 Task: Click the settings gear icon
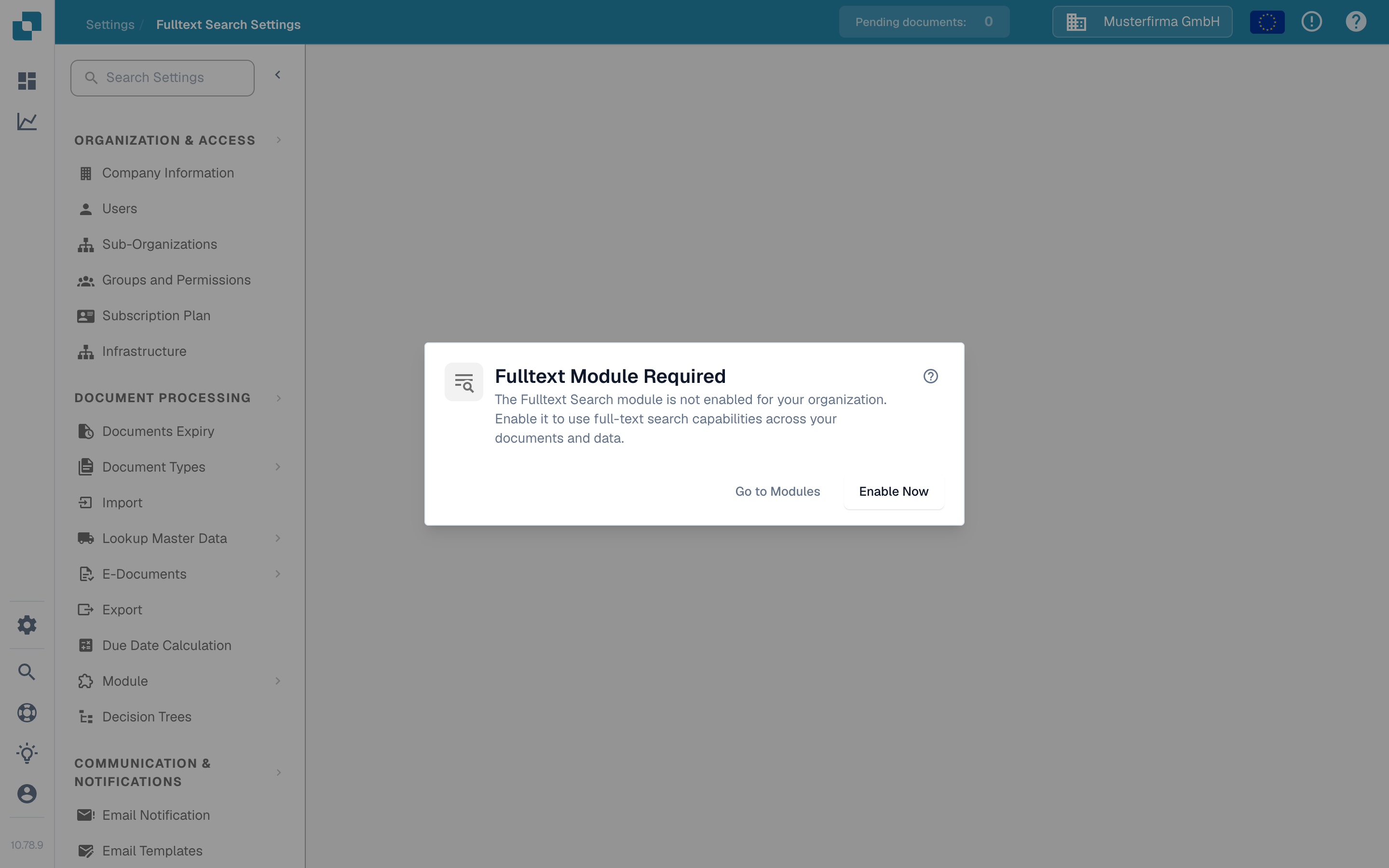pyautogui.click(x=27, y=624)
